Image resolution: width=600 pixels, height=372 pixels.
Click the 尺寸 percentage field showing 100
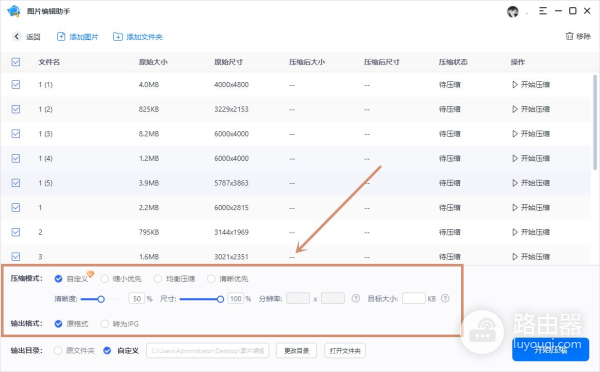(236, 299)
